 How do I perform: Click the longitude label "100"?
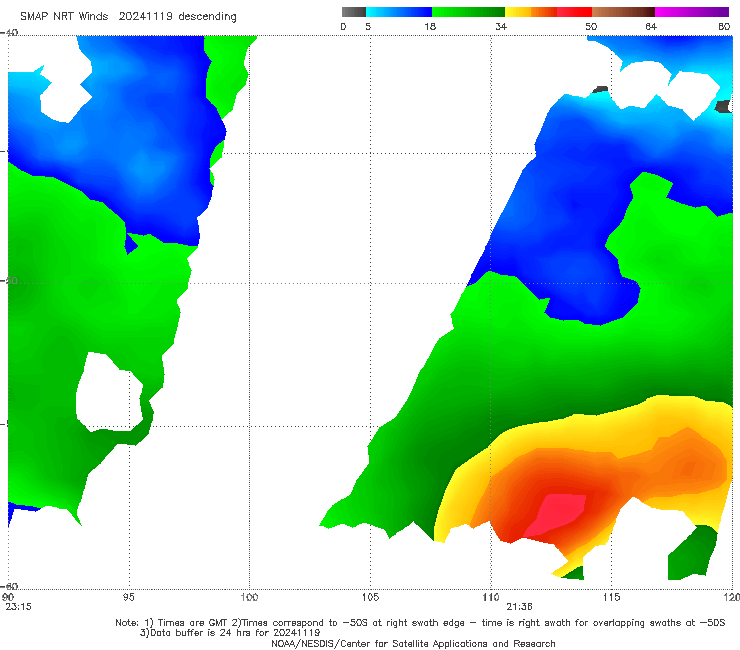(249, 597)
